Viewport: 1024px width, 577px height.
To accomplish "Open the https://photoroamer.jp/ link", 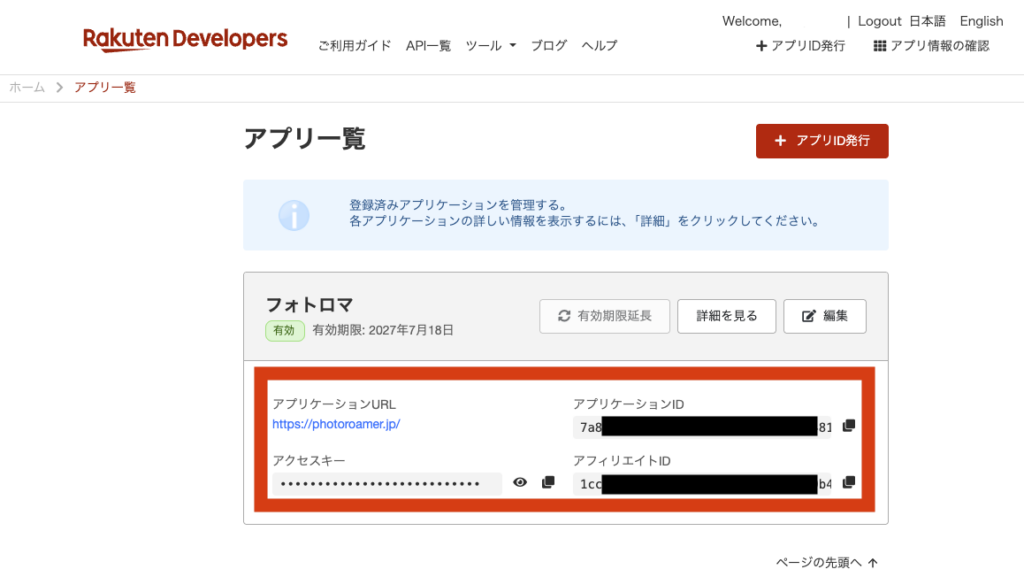I will 336,424.
